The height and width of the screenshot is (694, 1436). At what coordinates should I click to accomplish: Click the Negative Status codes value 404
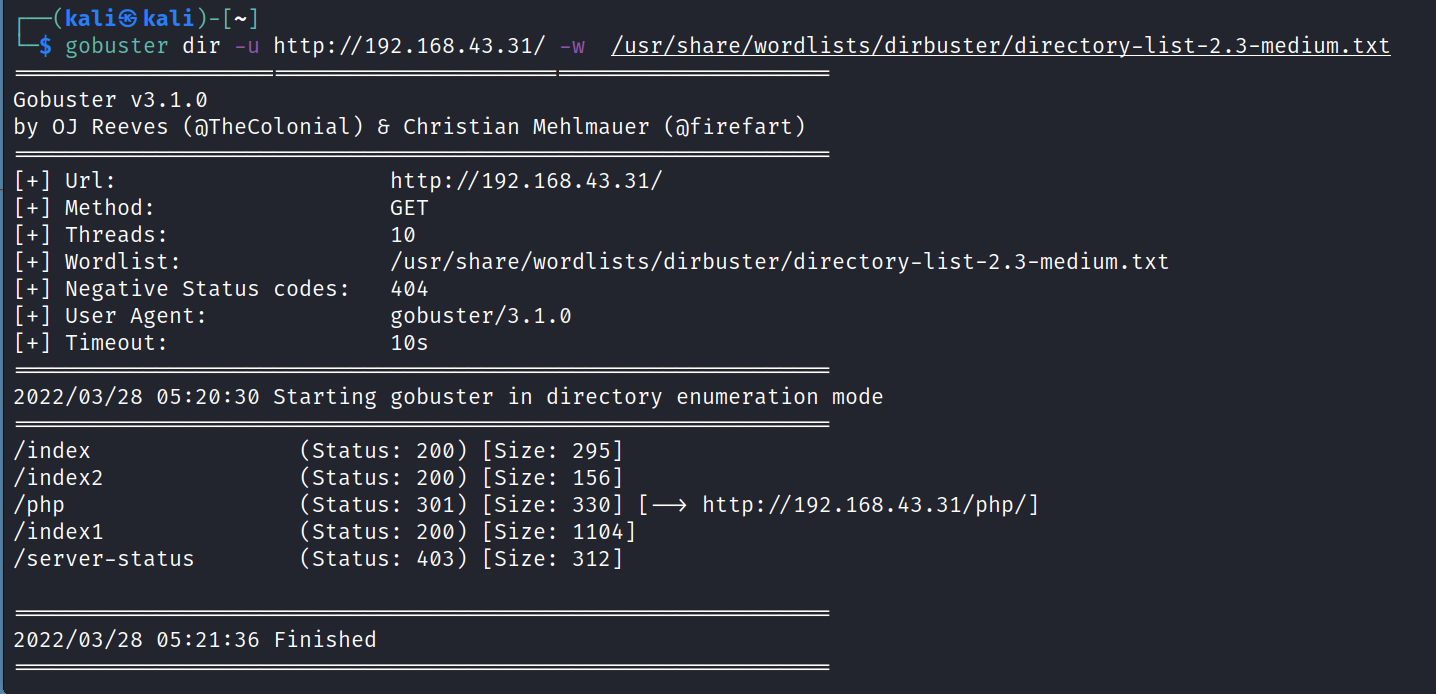pos(409,289)
